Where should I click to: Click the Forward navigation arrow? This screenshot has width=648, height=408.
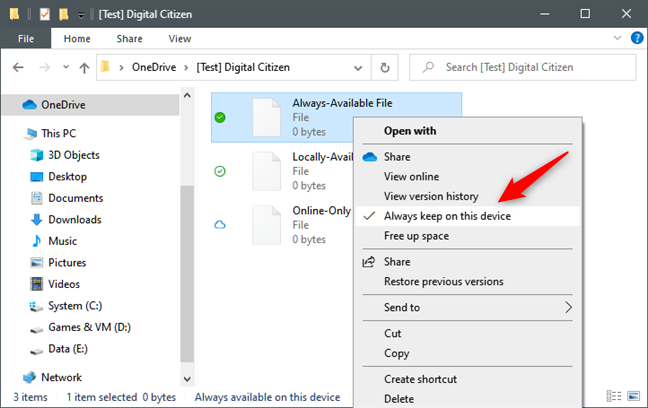tap(44, 67)
